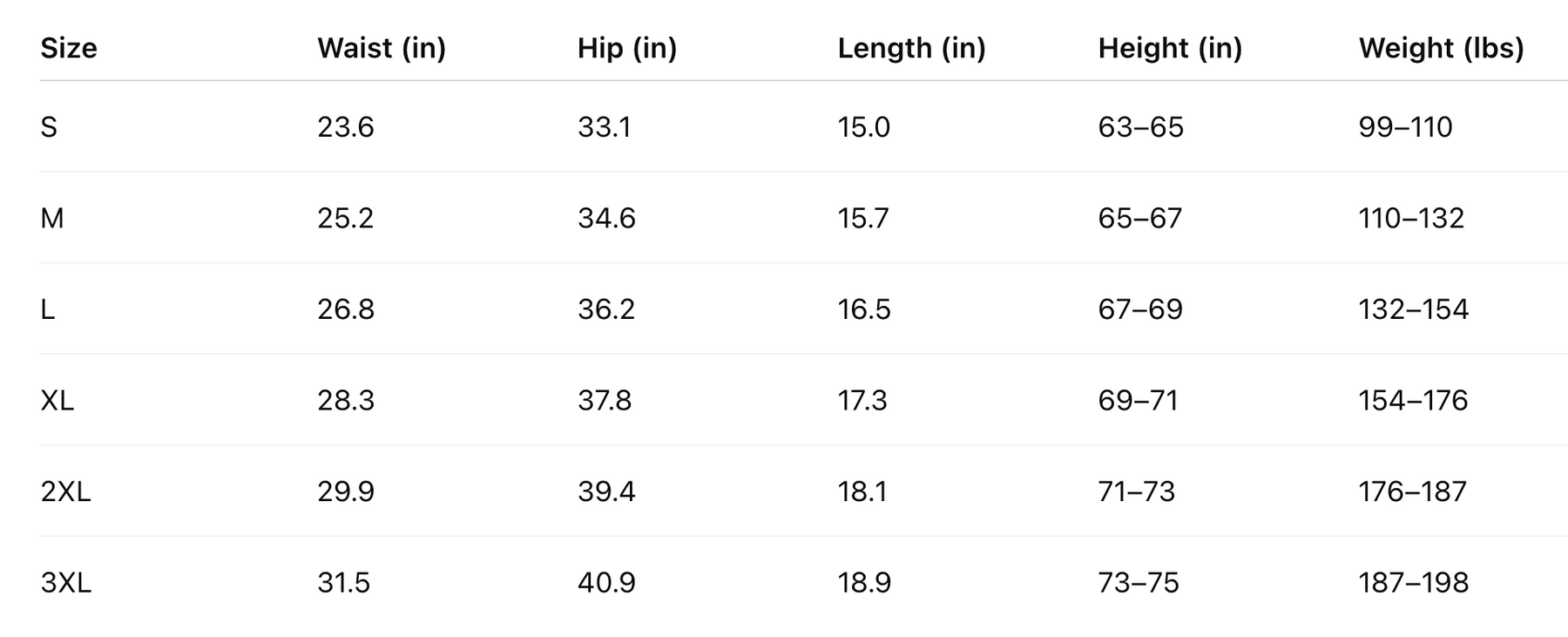1568x637 pixels.
Task: Click waist value 31.5 for 3XL
Action: click(344, 582)
